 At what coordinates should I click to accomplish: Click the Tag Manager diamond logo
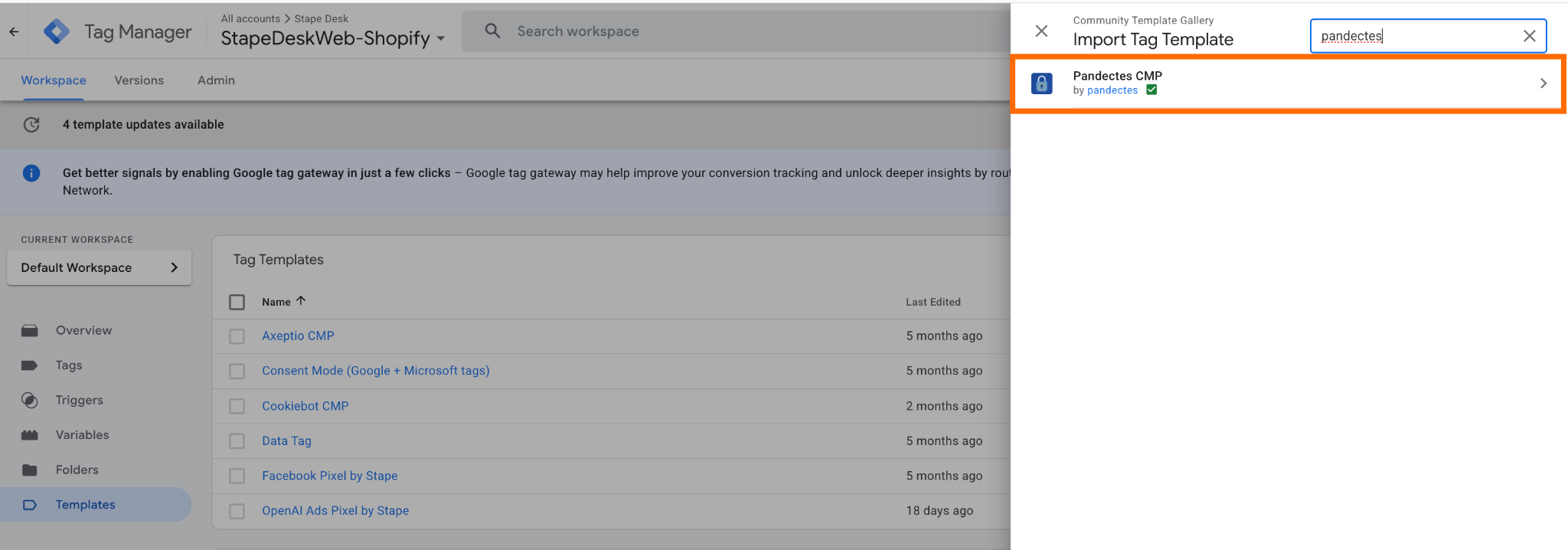(57, 31)
